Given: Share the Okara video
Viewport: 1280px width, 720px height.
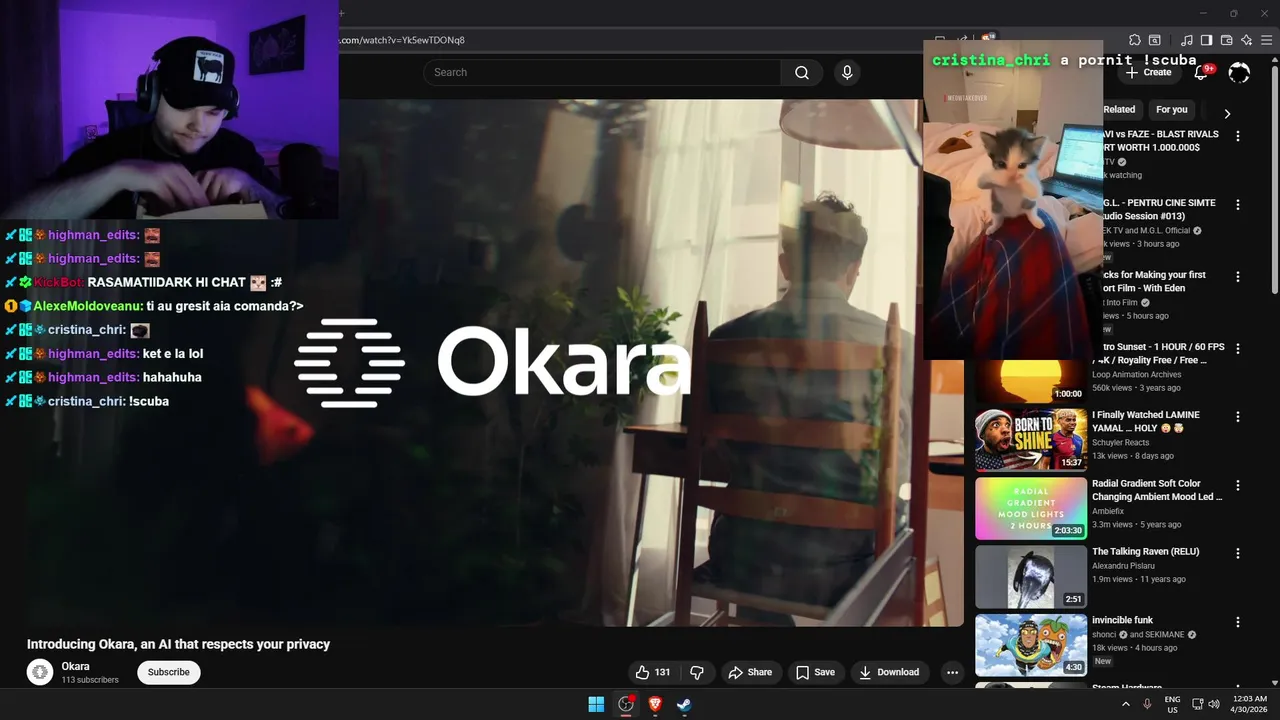Looking at the screenshot, I should coord(750,672).
